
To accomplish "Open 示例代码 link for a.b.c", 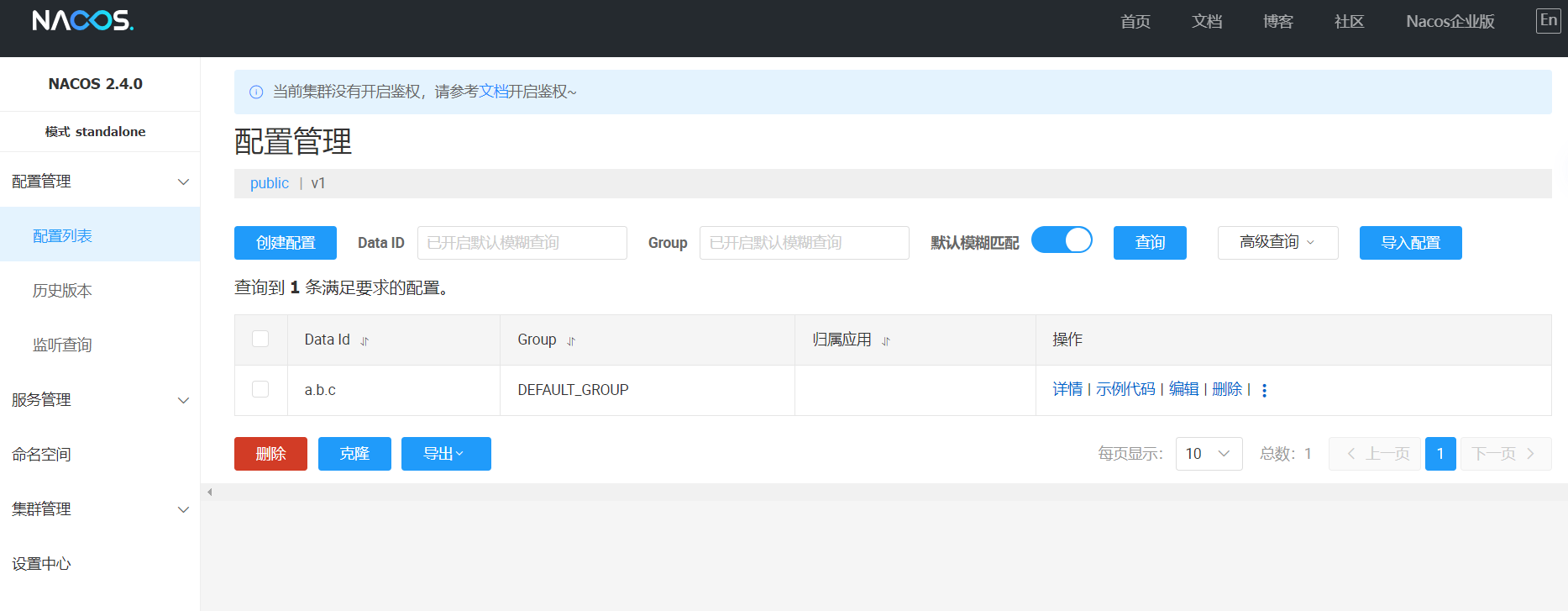I will (1125, 389).
